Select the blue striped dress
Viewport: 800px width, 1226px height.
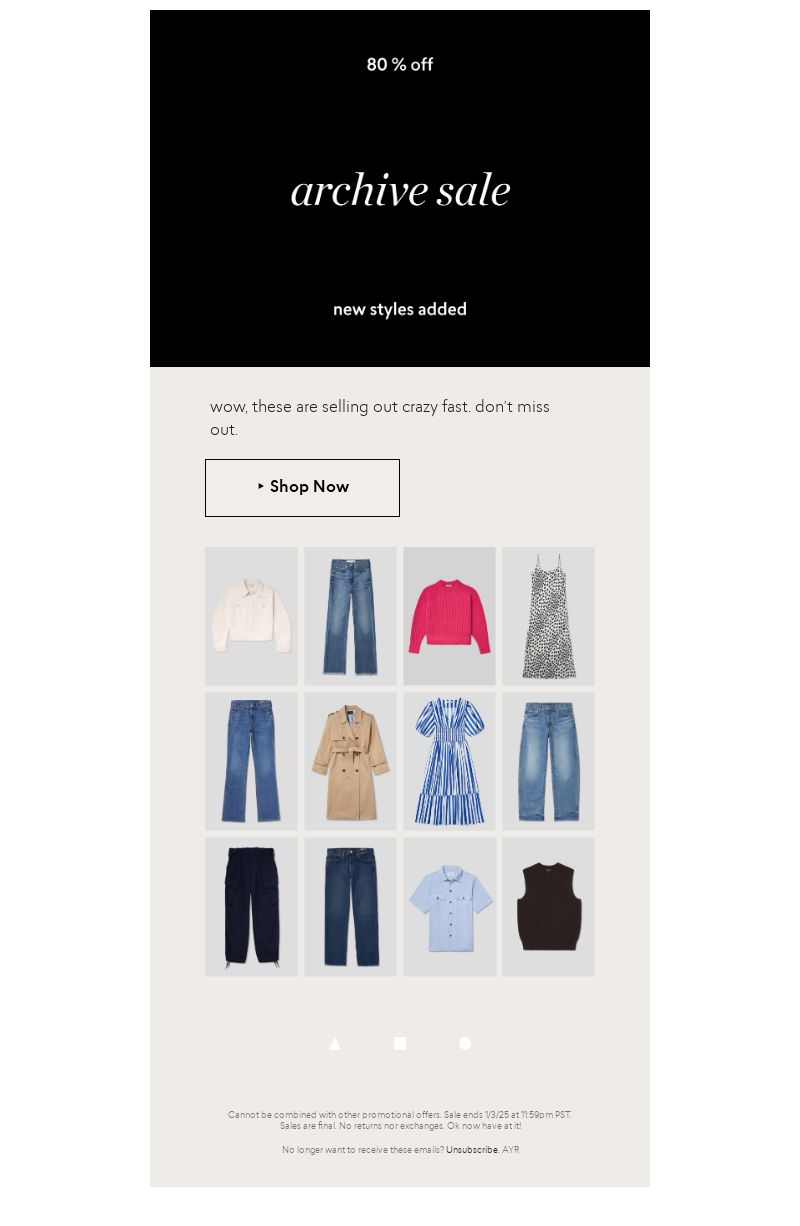tap(449, 761)
